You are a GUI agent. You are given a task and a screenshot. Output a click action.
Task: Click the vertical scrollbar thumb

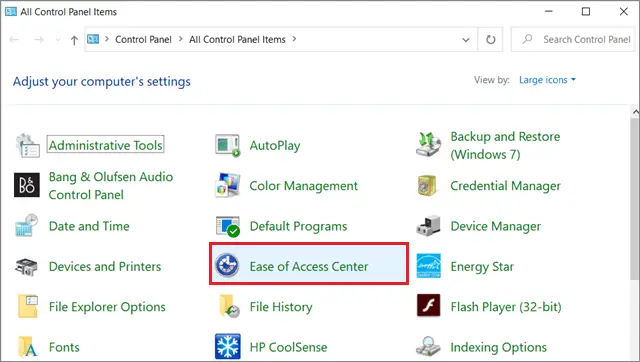(x=635, y=198)
